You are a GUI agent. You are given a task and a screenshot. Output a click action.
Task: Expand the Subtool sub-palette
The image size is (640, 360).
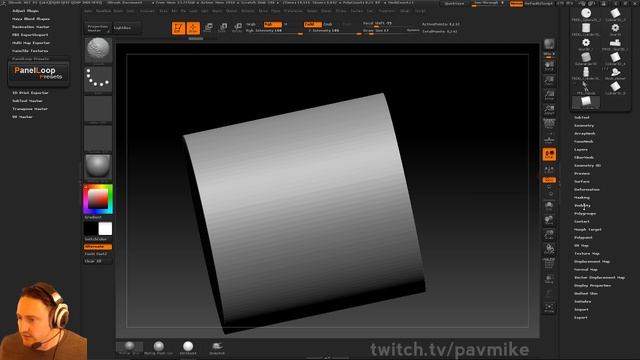[582, 118]
